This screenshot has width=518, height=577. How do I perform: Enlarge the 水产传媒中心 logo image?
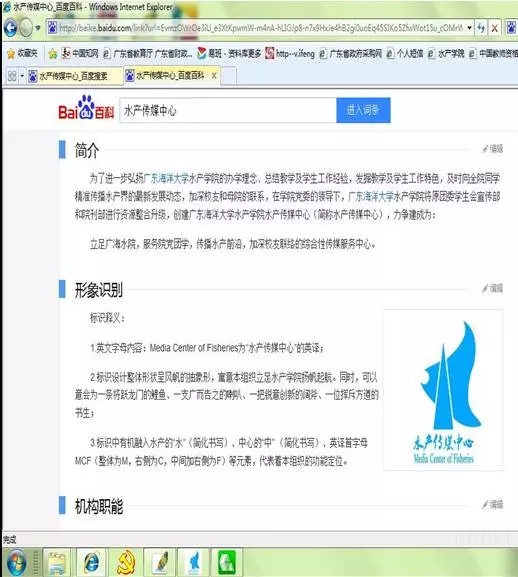444,390
